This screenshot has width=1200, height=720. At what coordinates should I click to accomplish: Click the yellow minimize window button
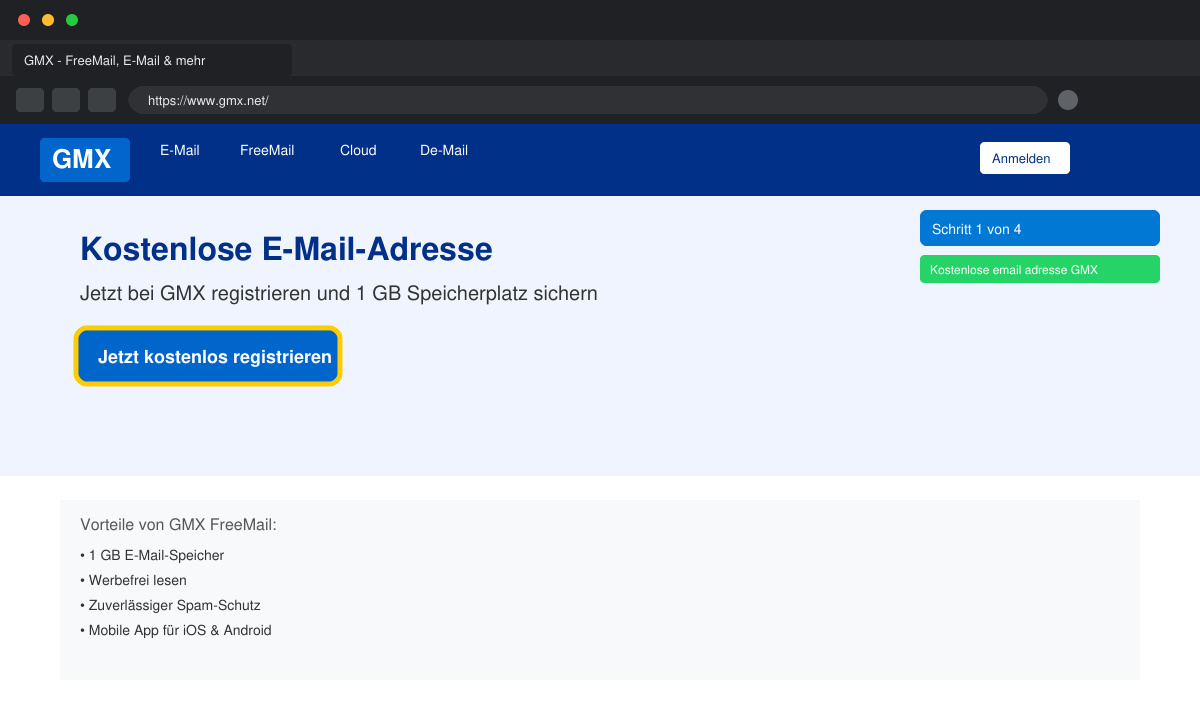click(48, 20)
